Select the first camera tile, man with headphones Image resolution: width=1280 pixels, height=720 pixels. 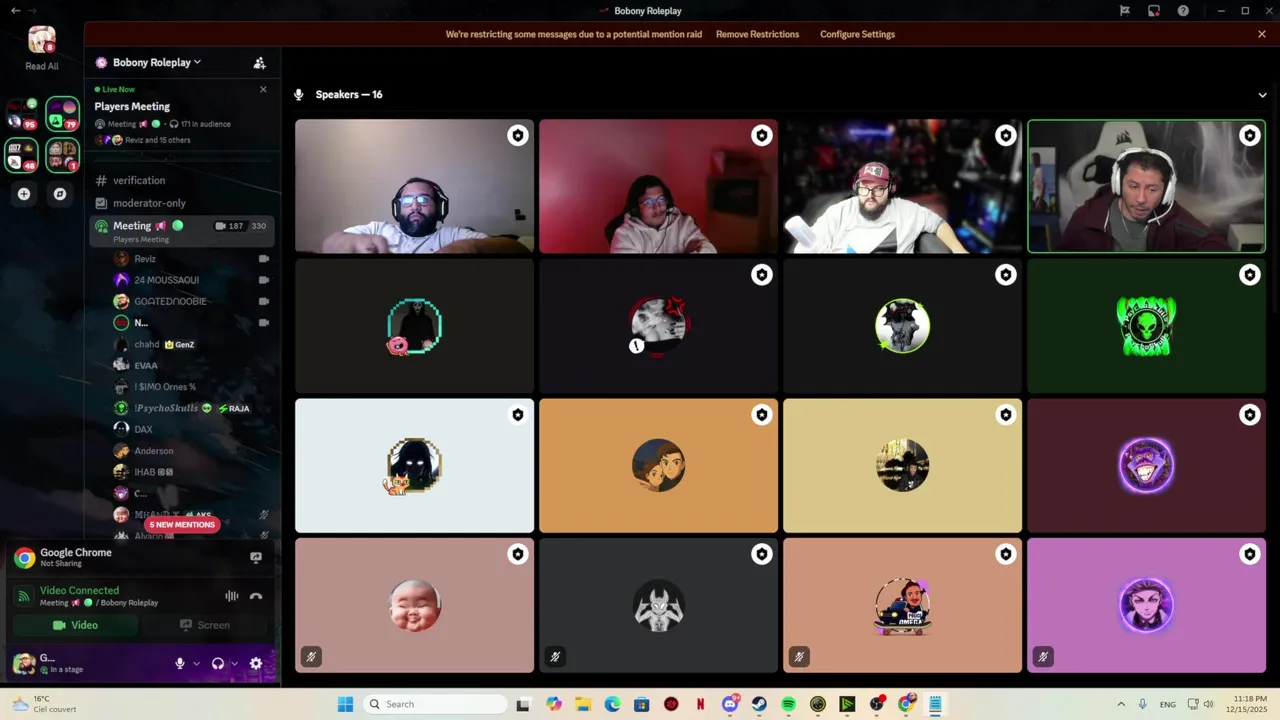click(414, 187)
